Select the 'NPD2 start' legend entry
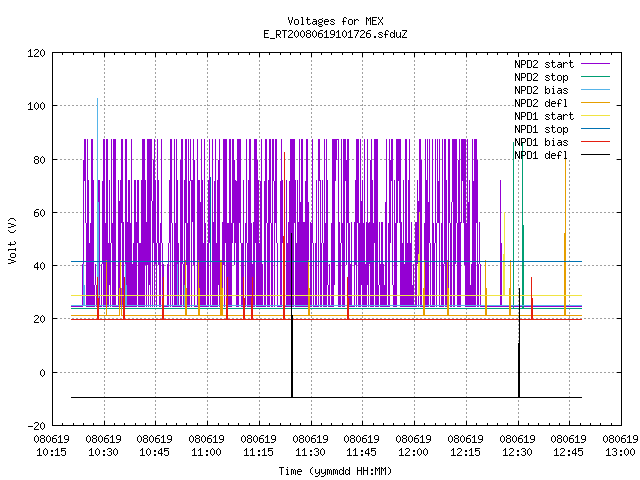This screenshot has width=640, height=480. coord(544,64)
